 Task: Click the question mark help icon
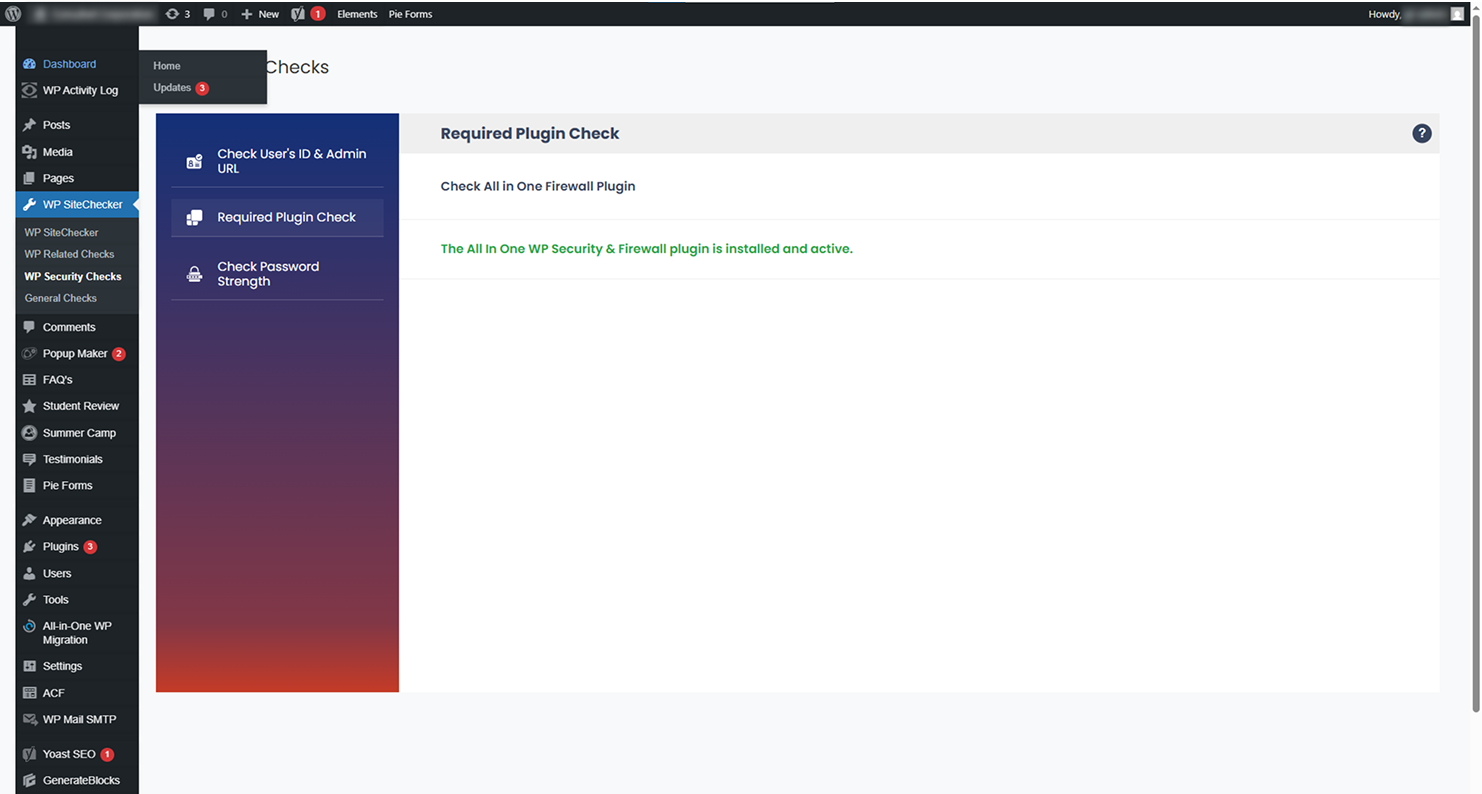pyautogui.click(x=1421, y=134)
